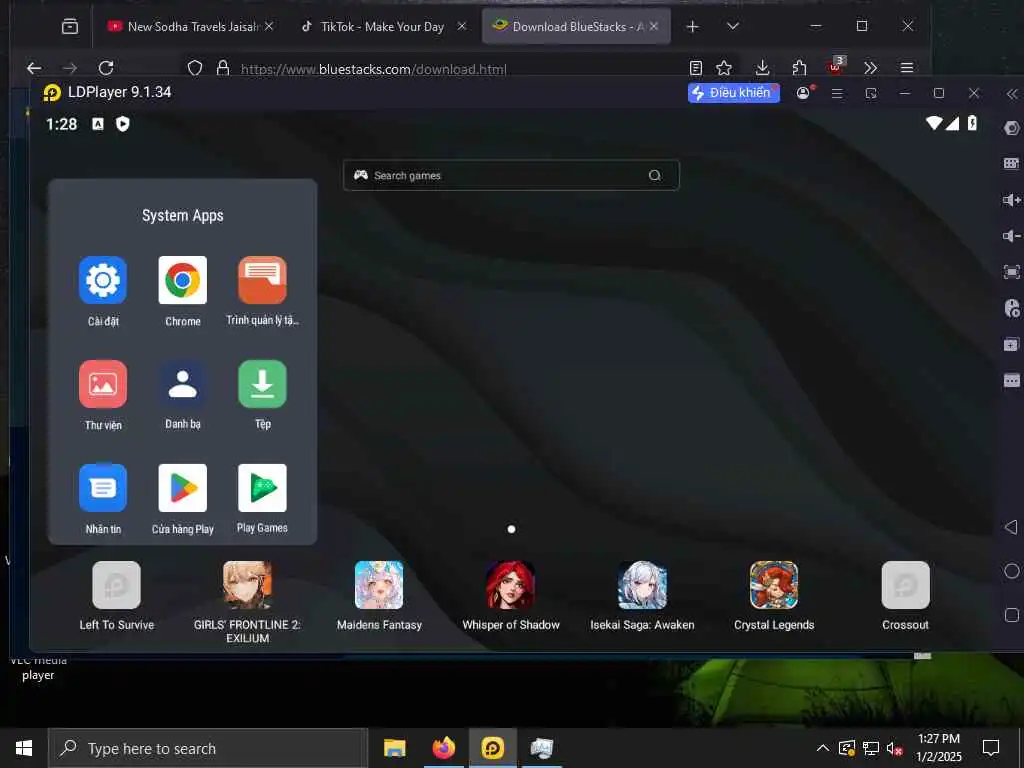Click the Firefox reload button
Viewport: 1024px width, 768px height.
point(106,68)
